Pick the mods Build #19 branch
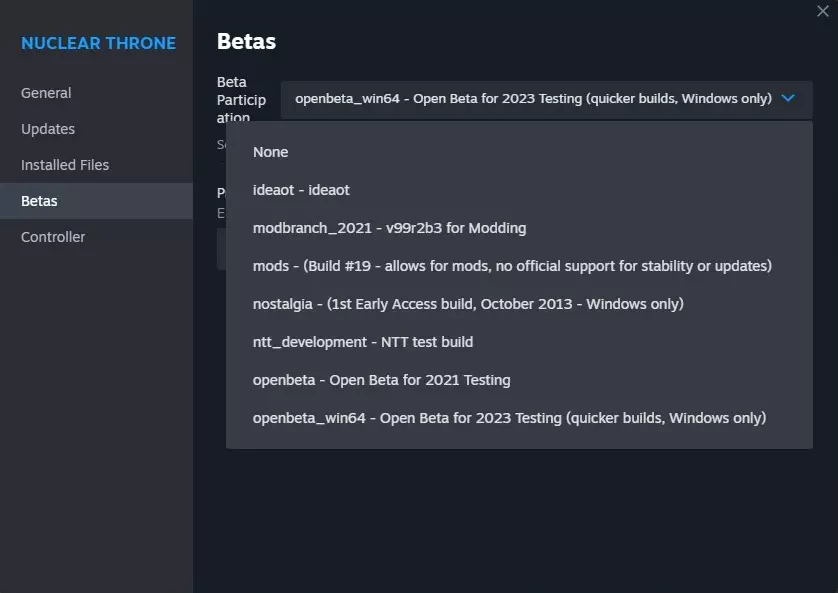Screen dimensions: 838x593 512,266
